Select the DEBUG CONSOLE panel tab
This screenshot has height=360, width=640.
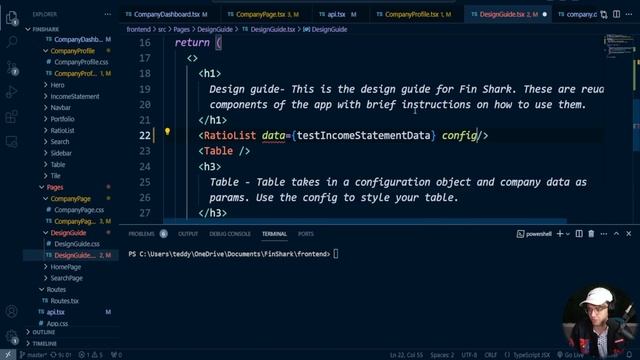point(230,234)
